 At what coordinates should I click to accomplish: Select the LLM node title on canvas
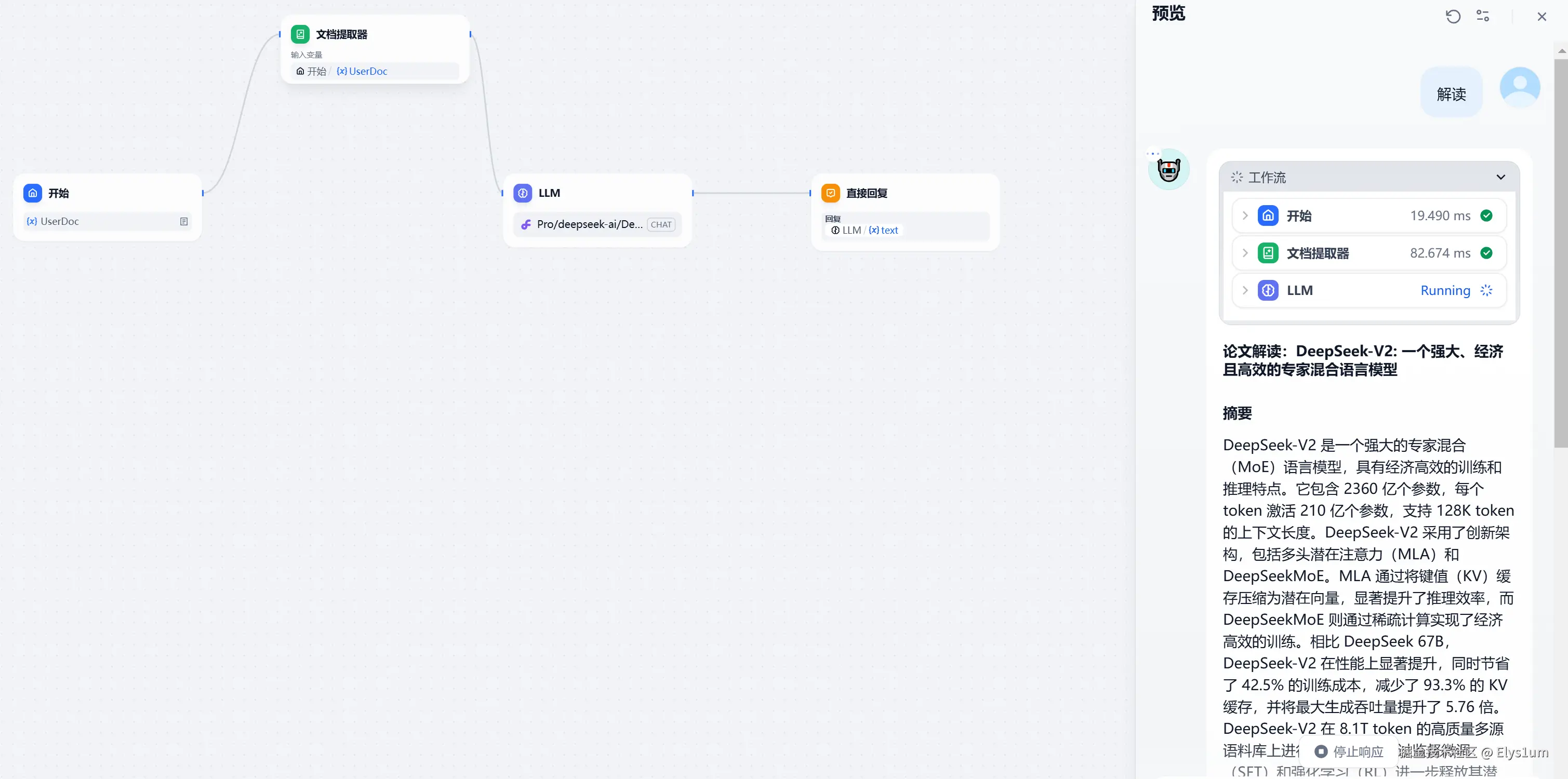(549, 193)
